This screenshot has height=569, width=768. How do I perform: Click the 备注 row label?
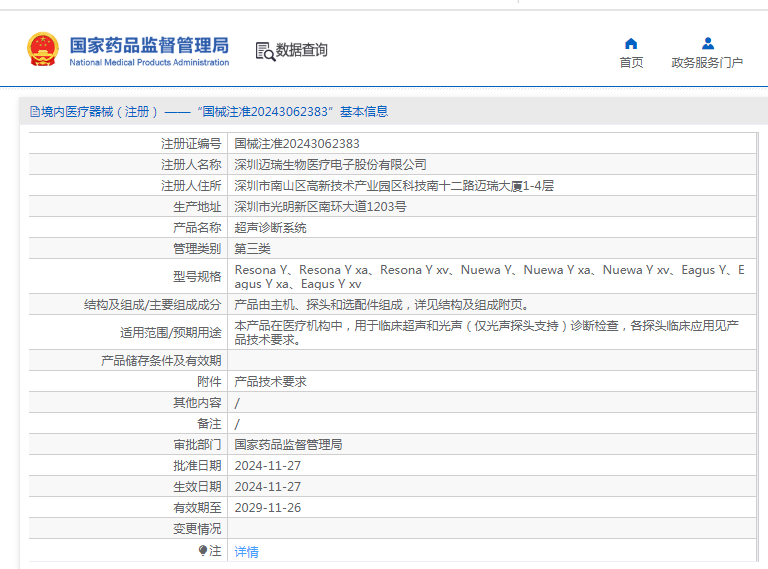click(x=209, y=424)
